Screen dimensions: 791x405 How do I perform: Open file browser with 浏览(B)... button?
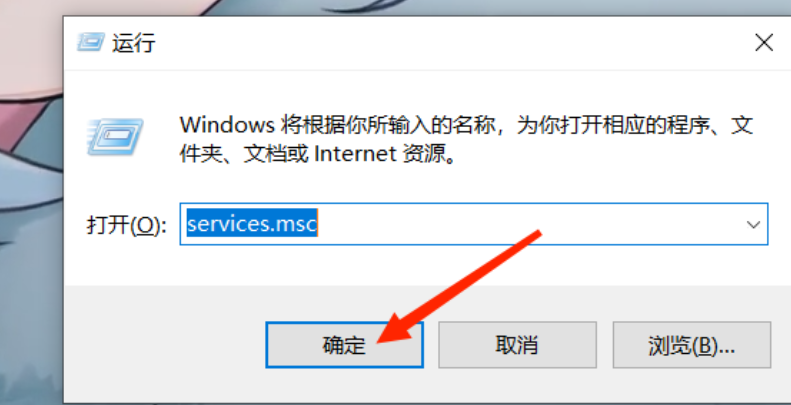pos(692,345)
